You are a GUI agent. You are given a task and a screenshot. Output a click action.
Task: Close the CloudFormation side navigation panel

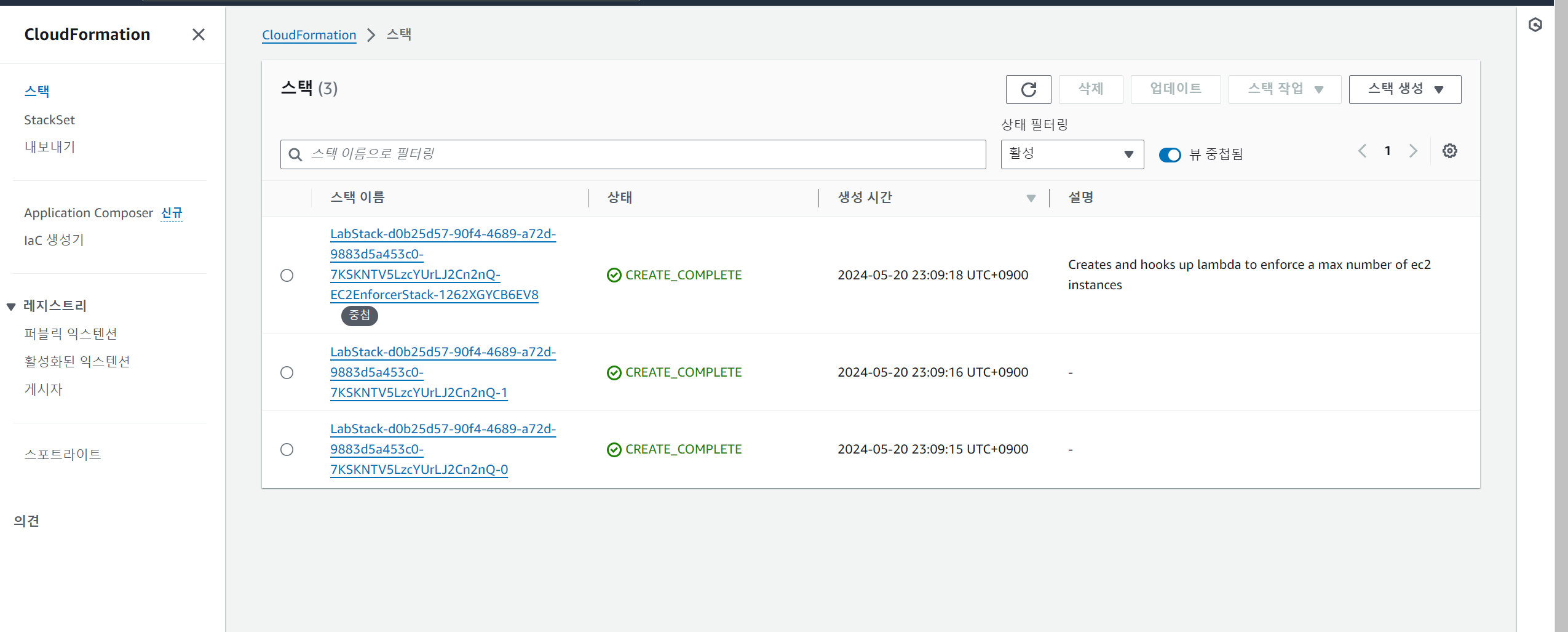[198, 34]
